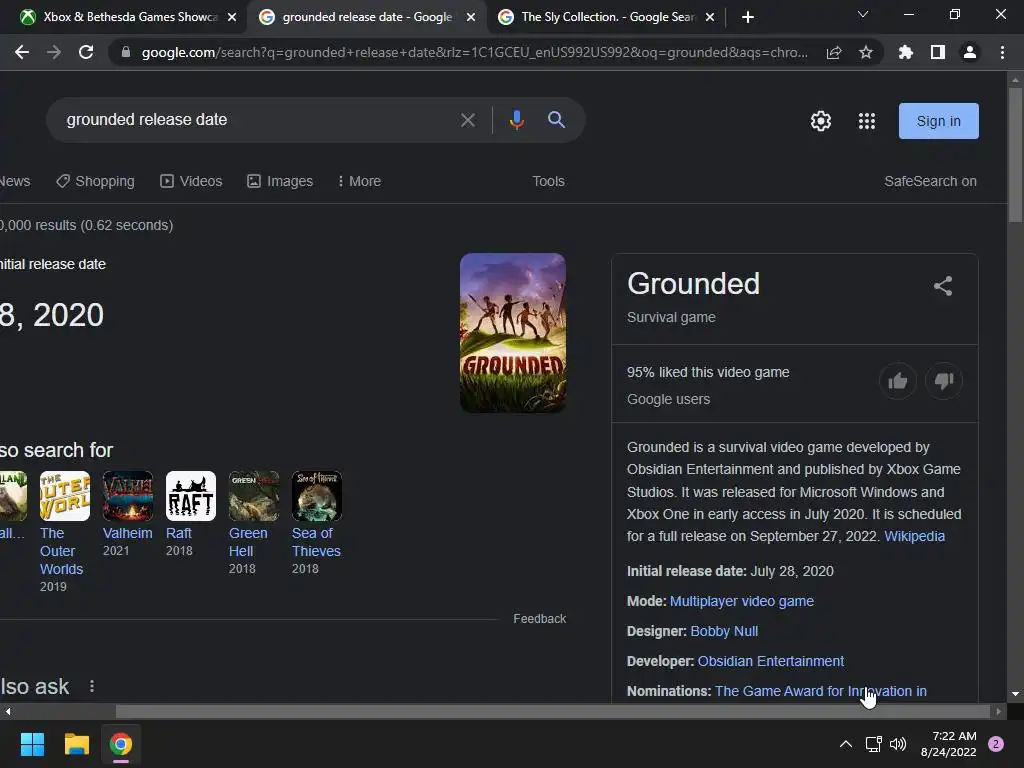The image size is (1024, 768).
Task: Switch to The Sly Collection search tab
Action: (x=605, y=17)
